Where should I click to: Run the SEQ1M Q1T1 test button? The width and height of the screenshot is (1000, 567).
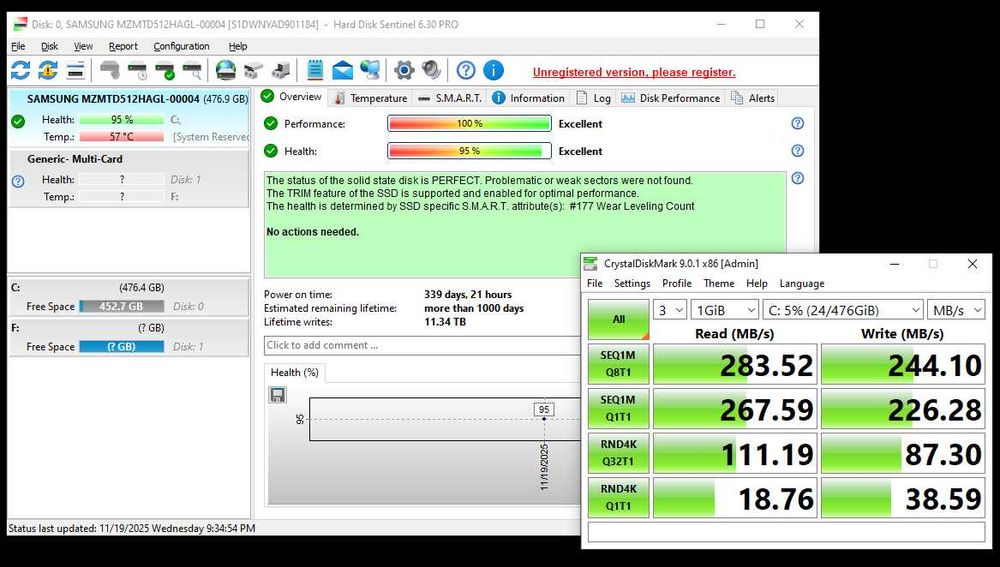[x=619, y=409]
